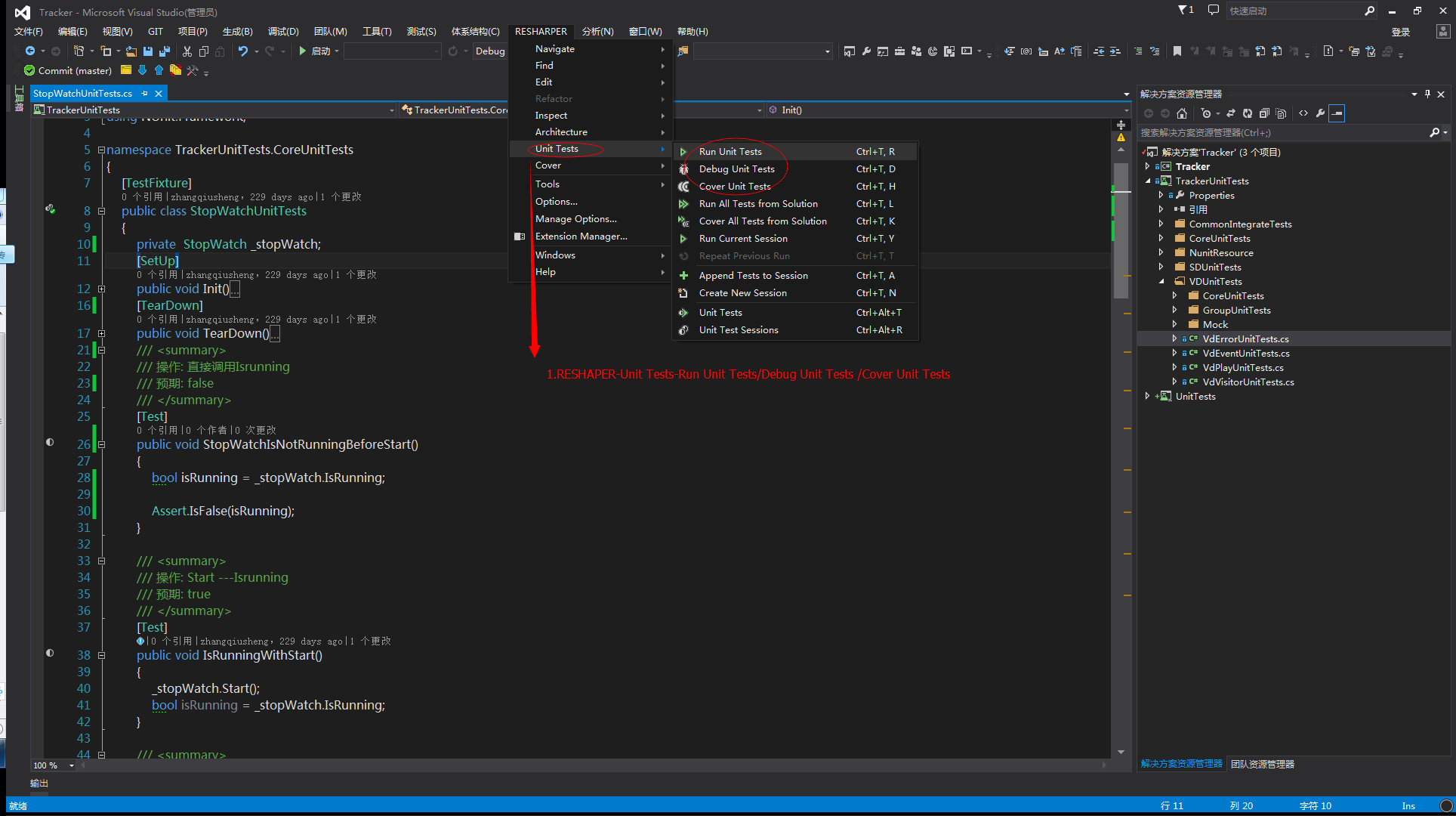Click the Save All icon in toolbar
The image size is (1456, 816).
click(164, 51)
